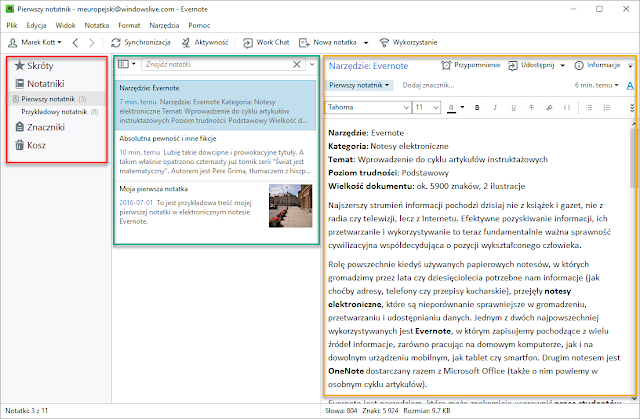Select the Narzędzie: Evernote note in list
The width and height of the screenshot is (640, 419).
click(216, 104)
